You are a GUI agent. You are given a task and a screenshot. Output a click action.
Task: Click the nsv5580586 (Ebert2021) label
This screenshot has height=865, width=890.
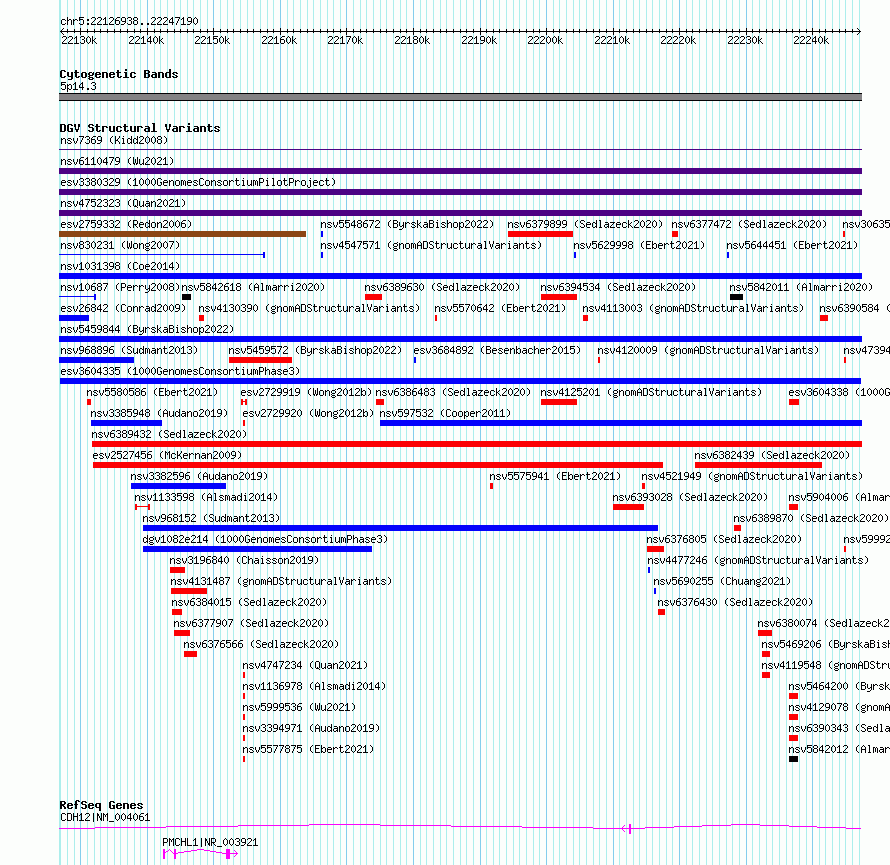point(152,392)
